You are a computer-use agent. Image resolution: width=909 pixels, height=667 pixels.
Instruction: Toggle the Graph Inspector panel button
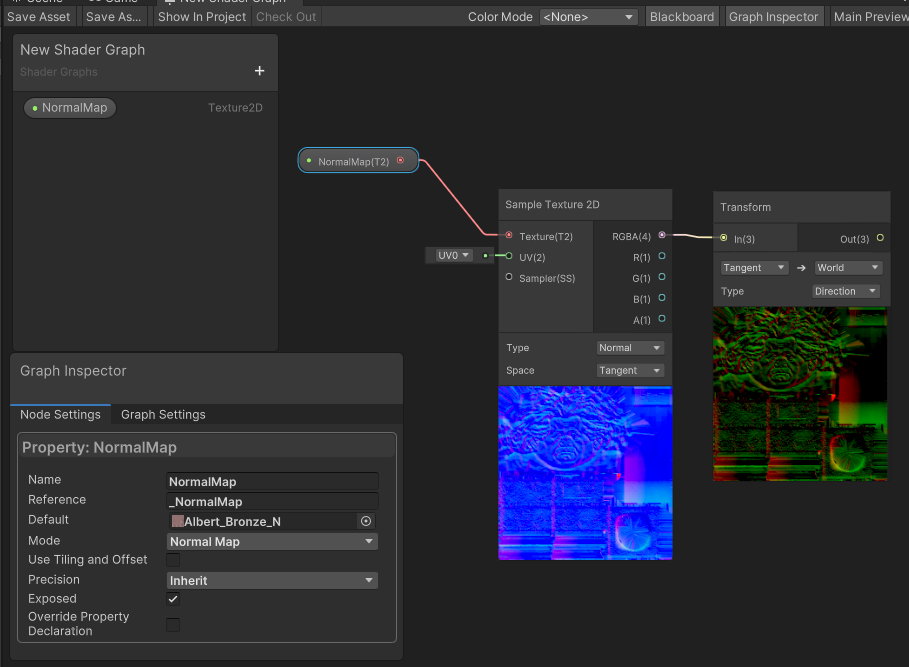point(773,17)
